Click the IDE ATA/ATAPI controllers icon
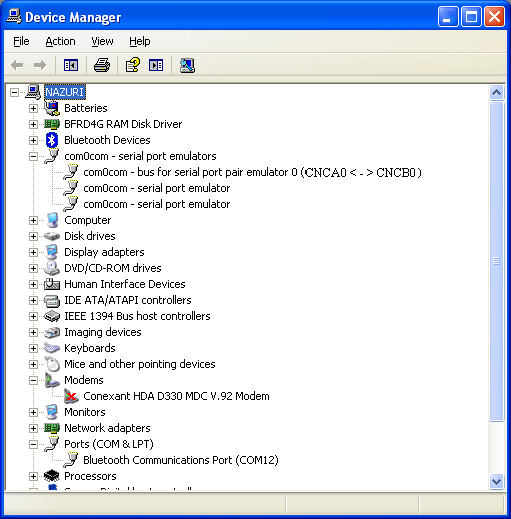The image size is (511, 519). tap(52, 300)
